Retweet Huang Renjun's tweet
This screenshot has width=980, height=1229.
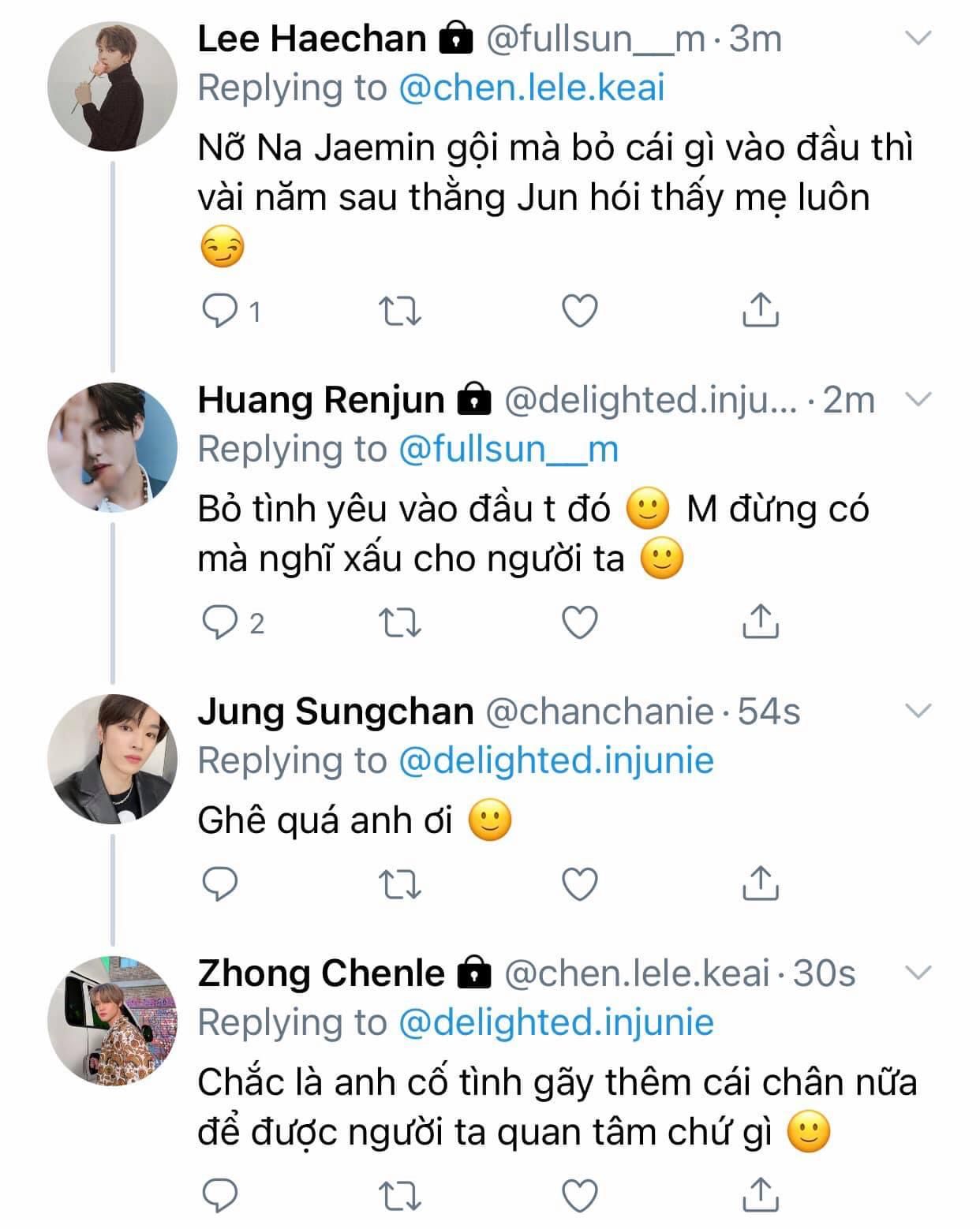coord(400,623)
